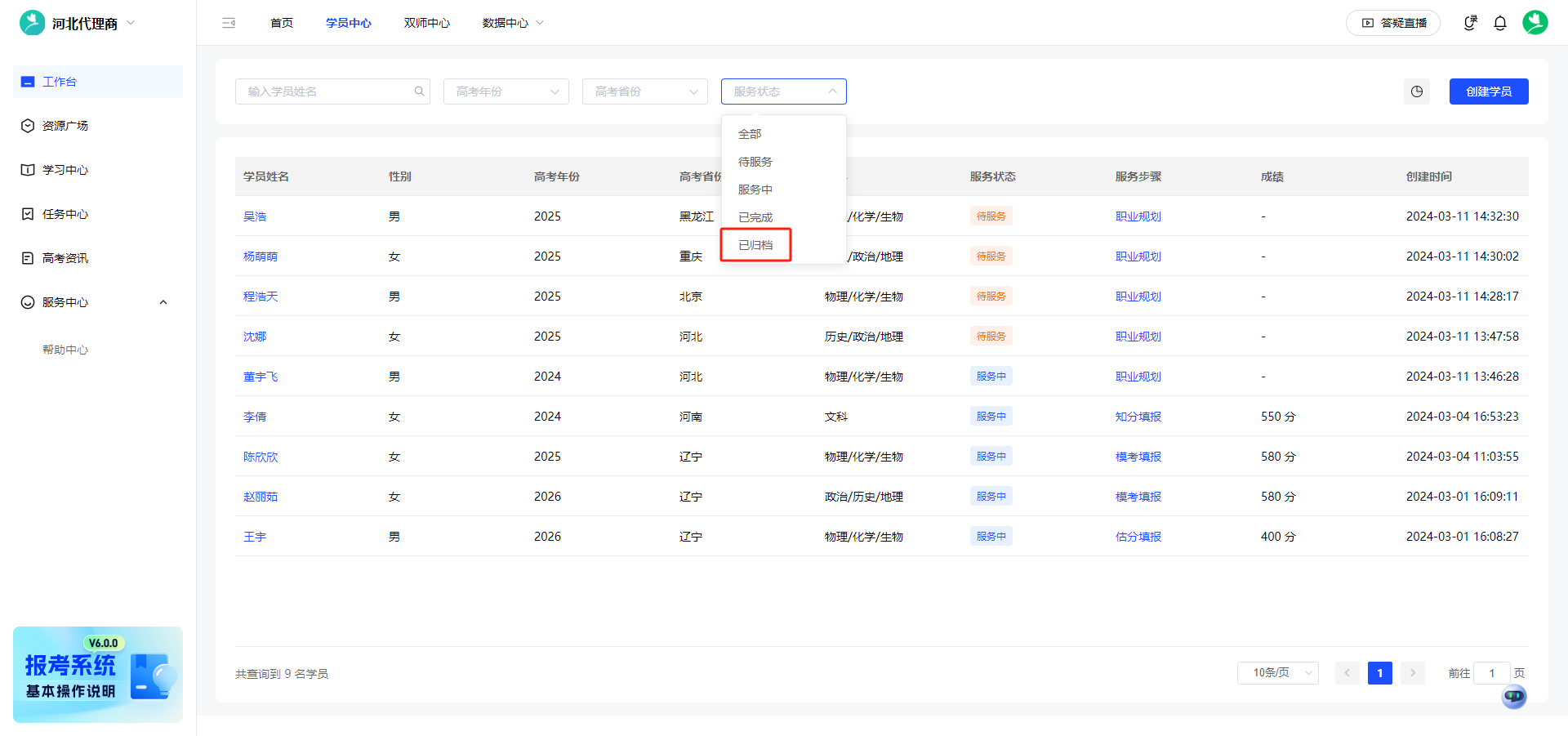Choose 服务中 in the dropdown list
Image resolution: width=1568 pixels, height=736 pixels.
click(755, 190)
